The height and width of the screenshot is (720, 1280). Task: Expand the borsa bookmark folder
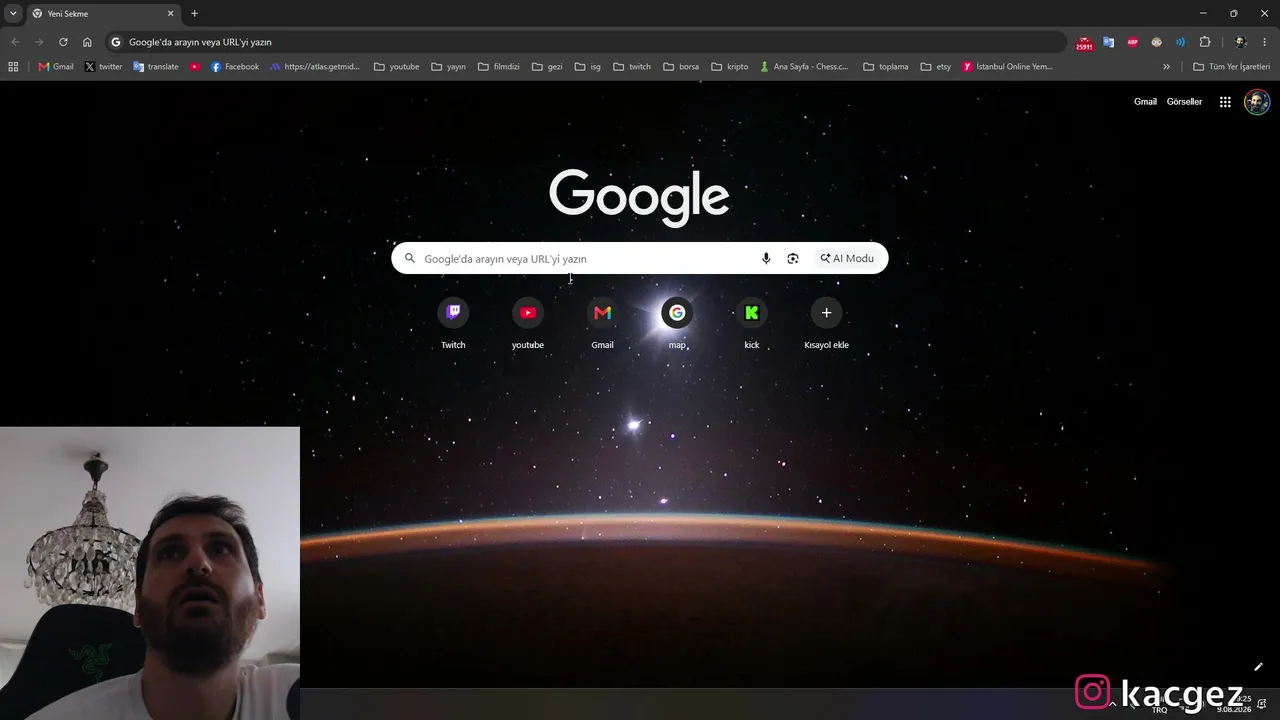pos(681,67)
